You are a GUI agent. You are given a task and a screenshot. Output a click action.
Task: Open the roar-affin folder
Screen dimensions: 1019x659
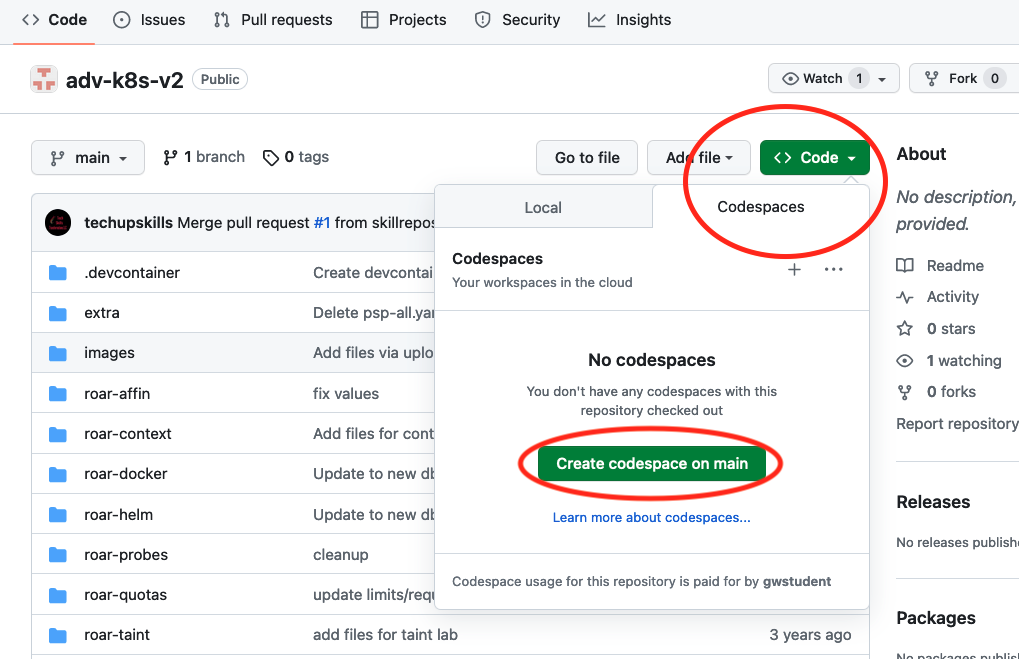point(117,393)
